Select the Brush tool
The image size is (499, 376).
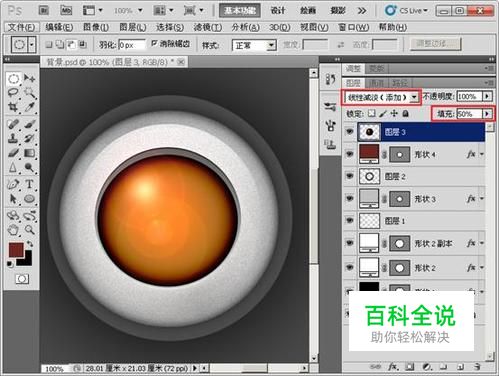tap(29, 124)
